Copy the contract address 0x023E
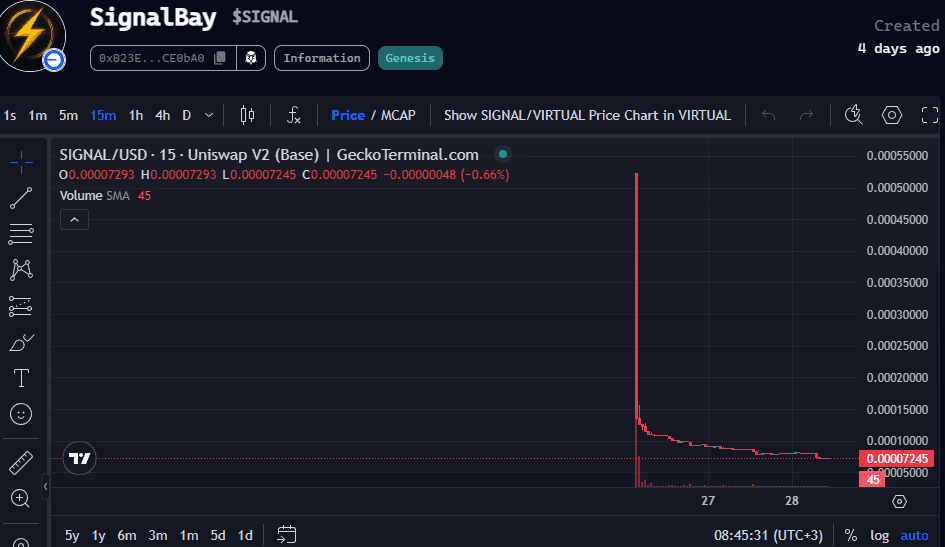Viewport: 945px width, 547px height. point(220,58)
